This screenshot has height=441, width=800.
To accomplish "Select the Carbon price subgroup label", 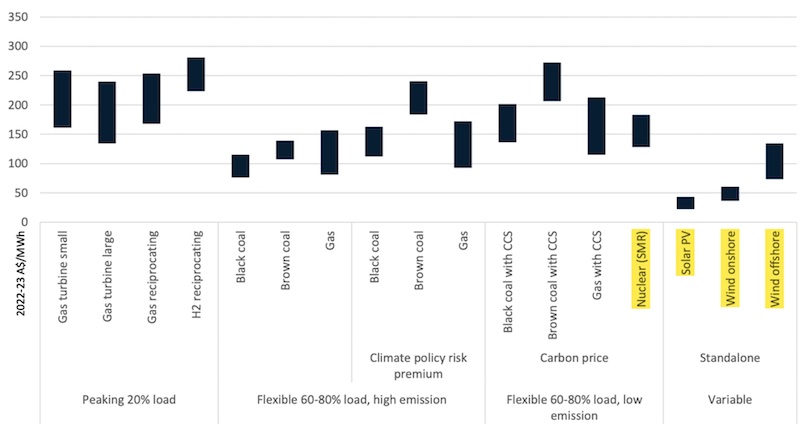I will coord(574,357).
